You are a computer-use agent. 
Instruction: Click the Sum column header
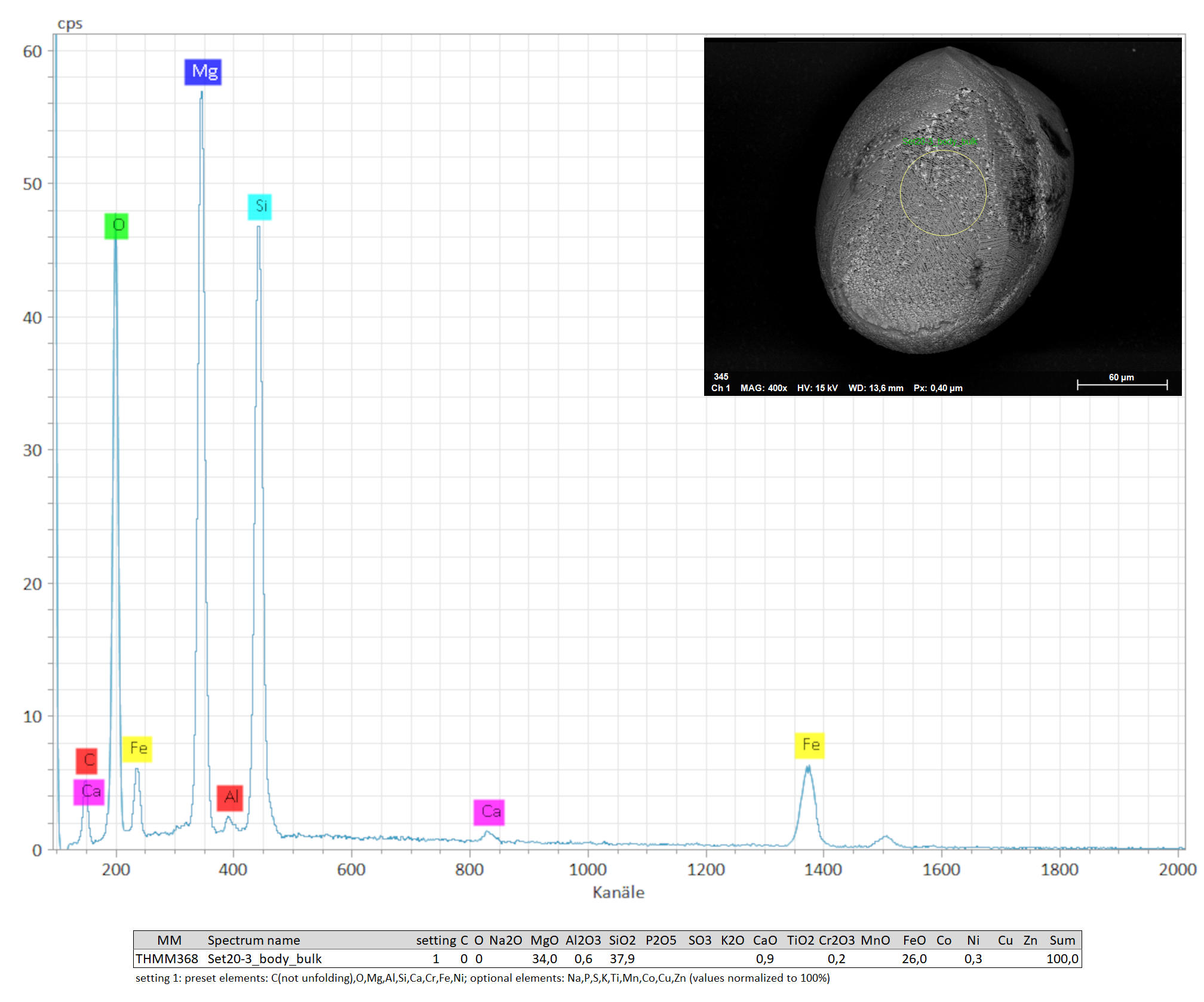[x=1062, y=940]
